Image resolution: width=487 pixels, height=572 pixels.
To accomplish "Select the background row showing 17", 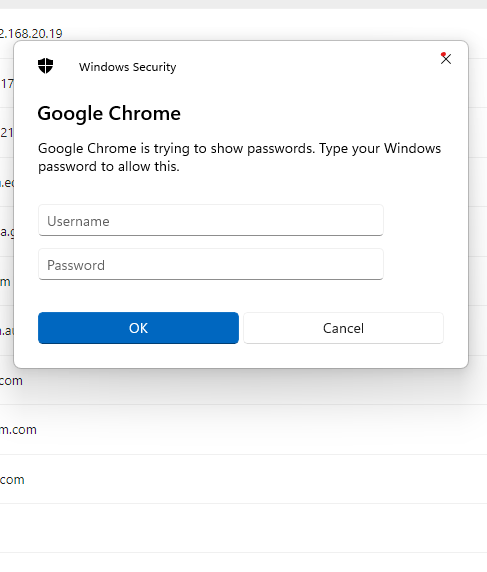I will coord(7,84).
